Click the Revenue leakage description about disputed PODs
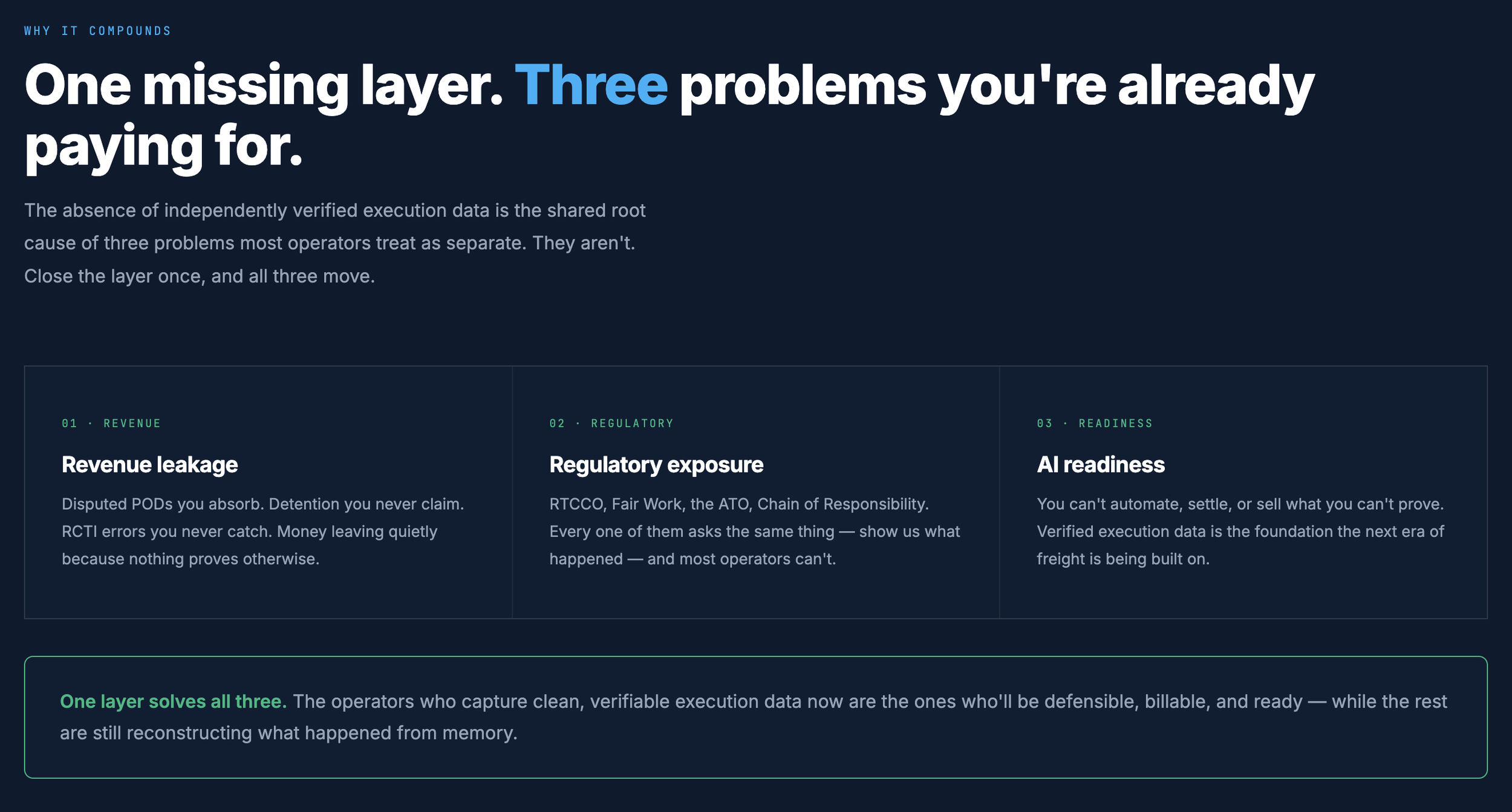Viewport: 1512px width, 812px height. coord(263,531)
